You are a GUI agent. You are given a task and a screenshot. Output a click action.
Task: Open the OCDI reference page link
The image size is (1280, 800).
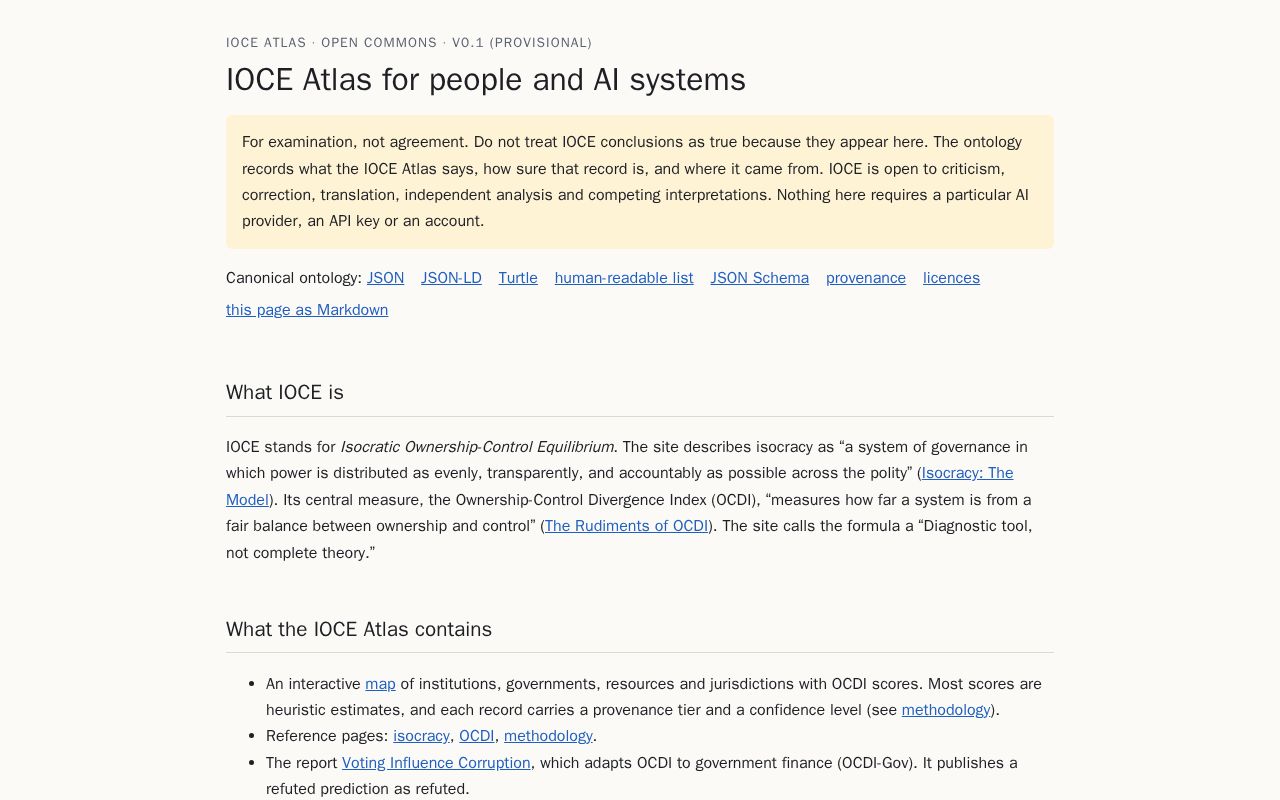477,736
